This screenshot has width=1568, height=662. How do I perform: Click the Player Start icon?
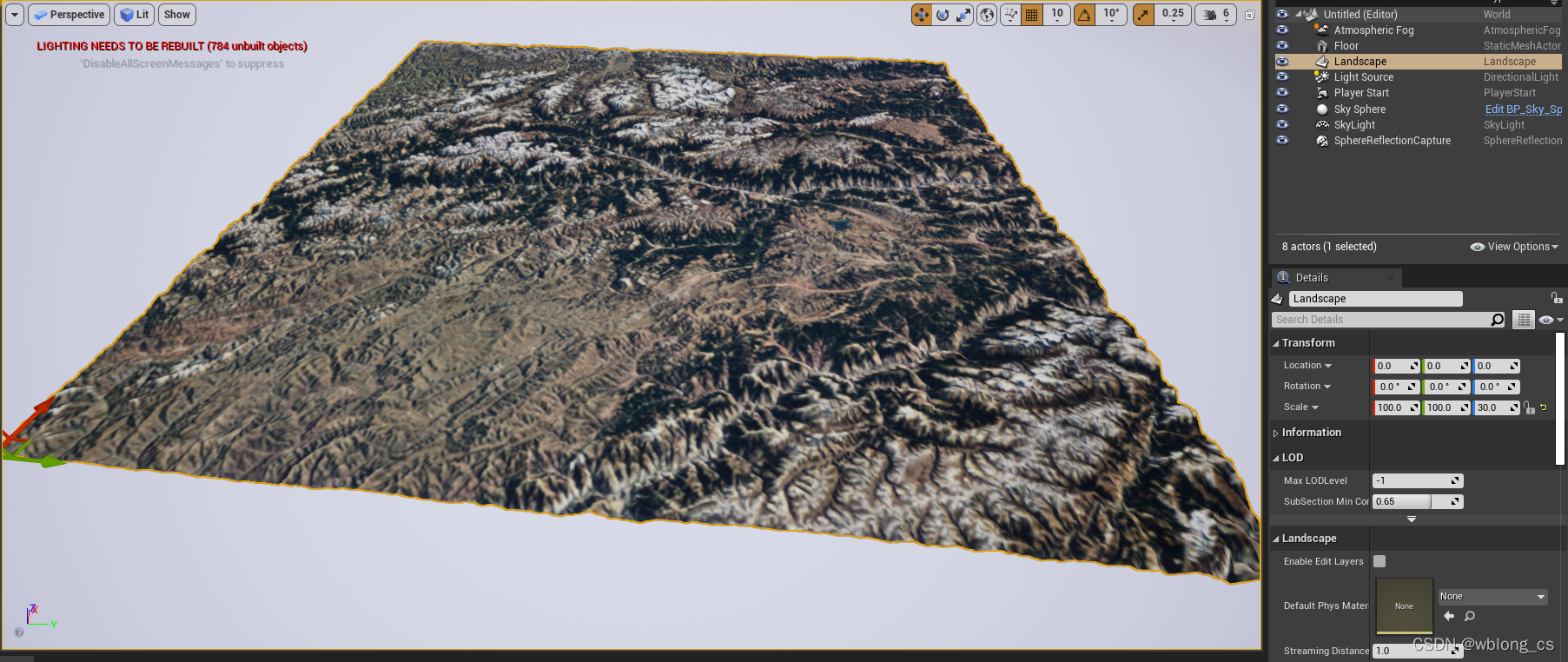(x=1322, y=92)
